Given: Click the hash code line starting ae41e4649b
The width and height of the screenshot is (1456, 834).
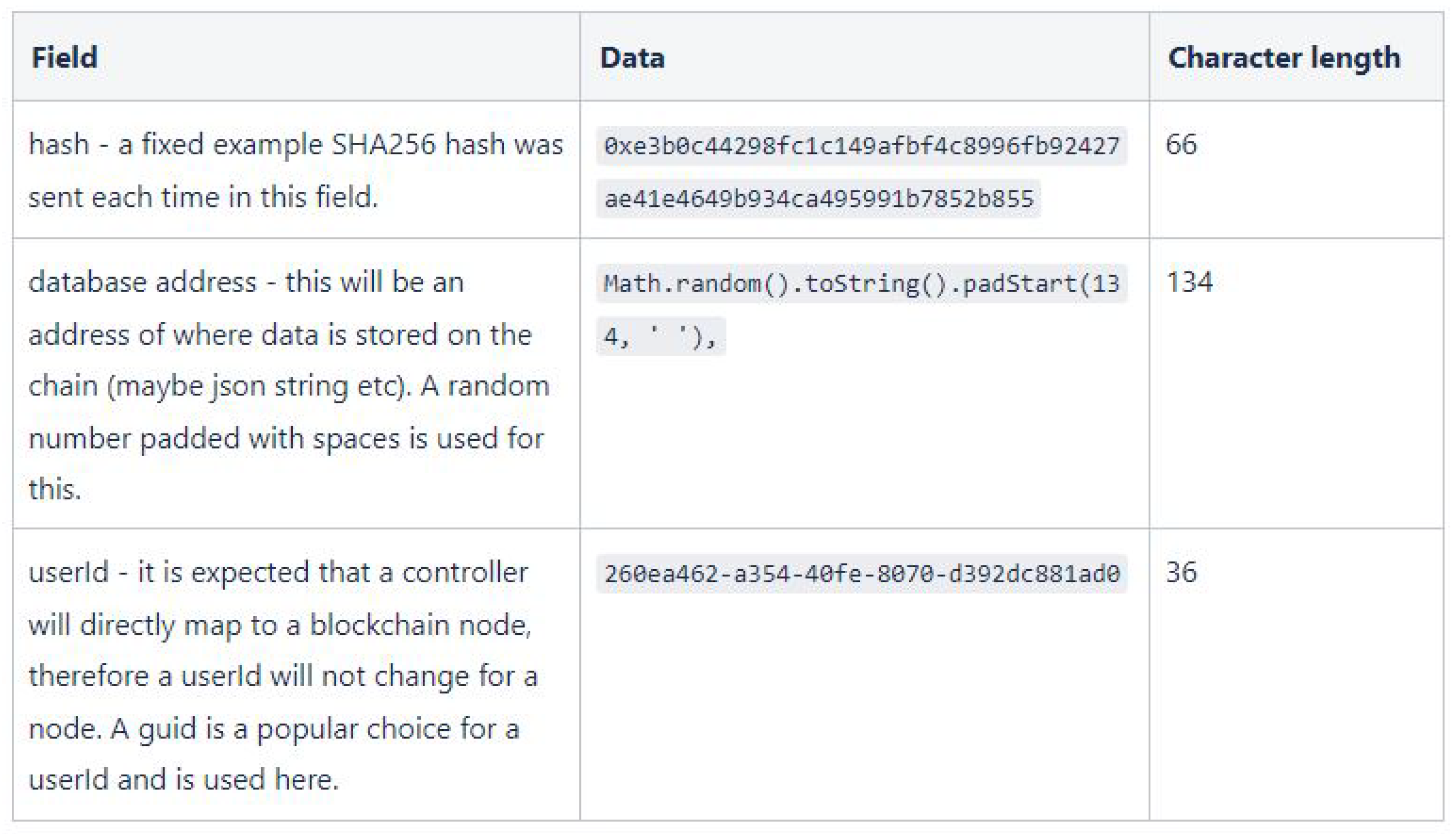Looking at the screenshot, I should [x=818, y=199].
